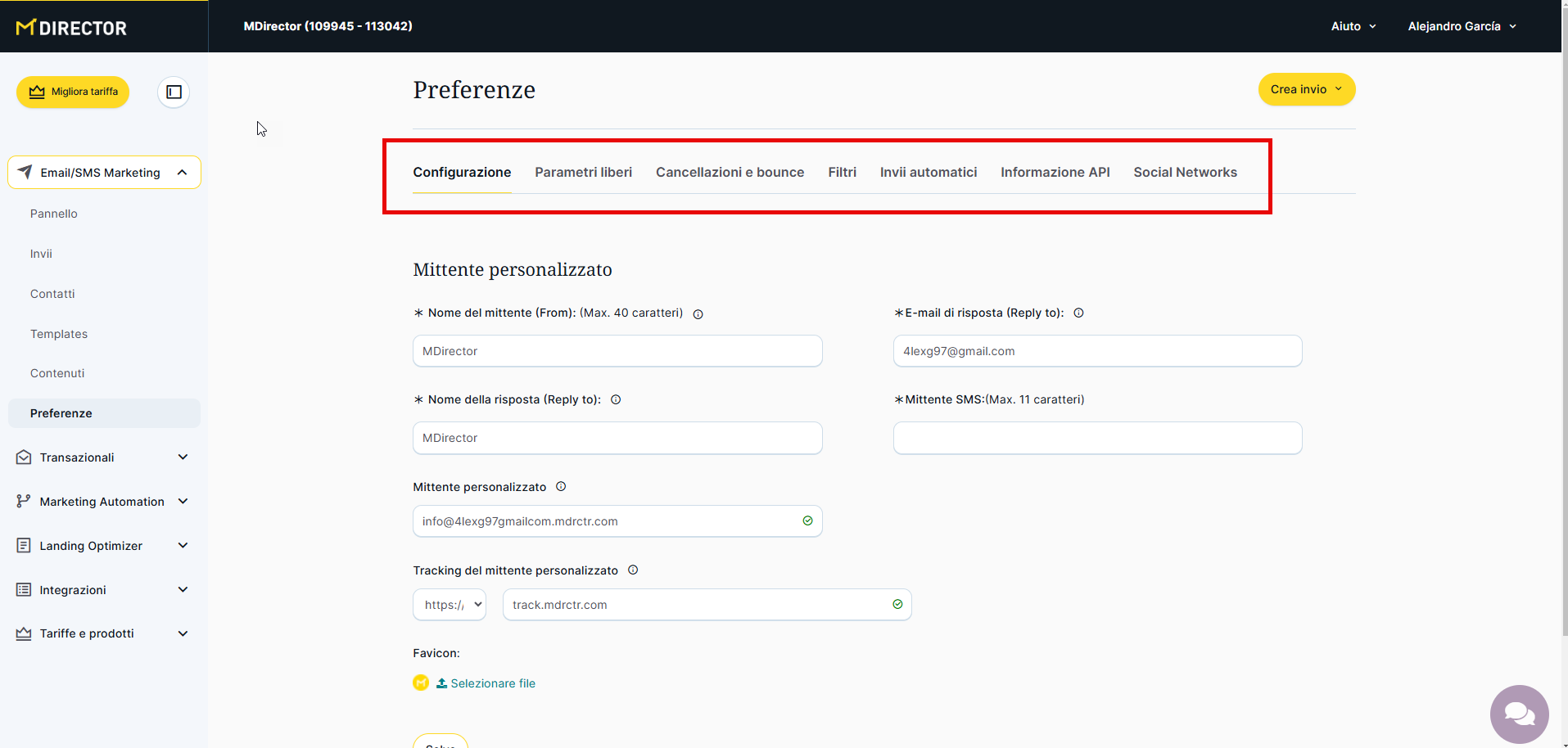Screen dimensions: 1568x748
Task: Open the Alejandro García account menu
Action: [x=1462, y=26]
